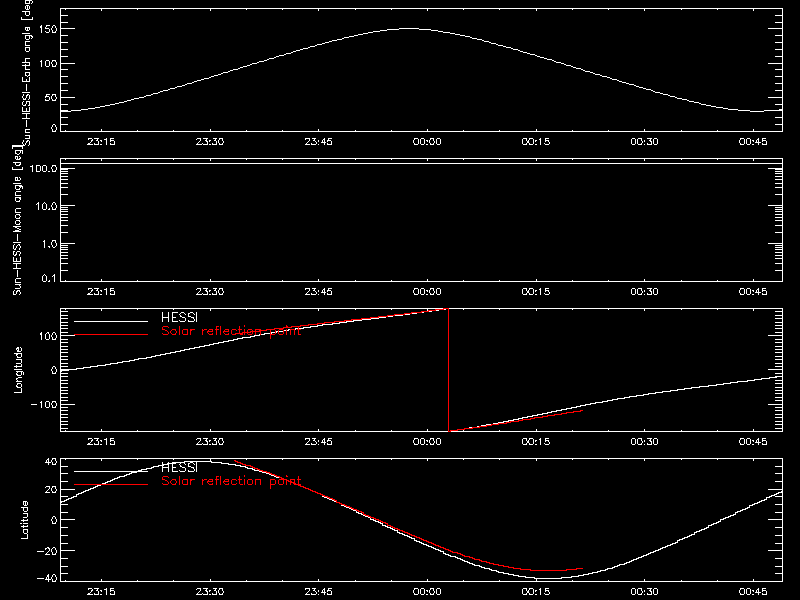
Task: Click red legend line in Longitude plot
Action: (111, 335)
